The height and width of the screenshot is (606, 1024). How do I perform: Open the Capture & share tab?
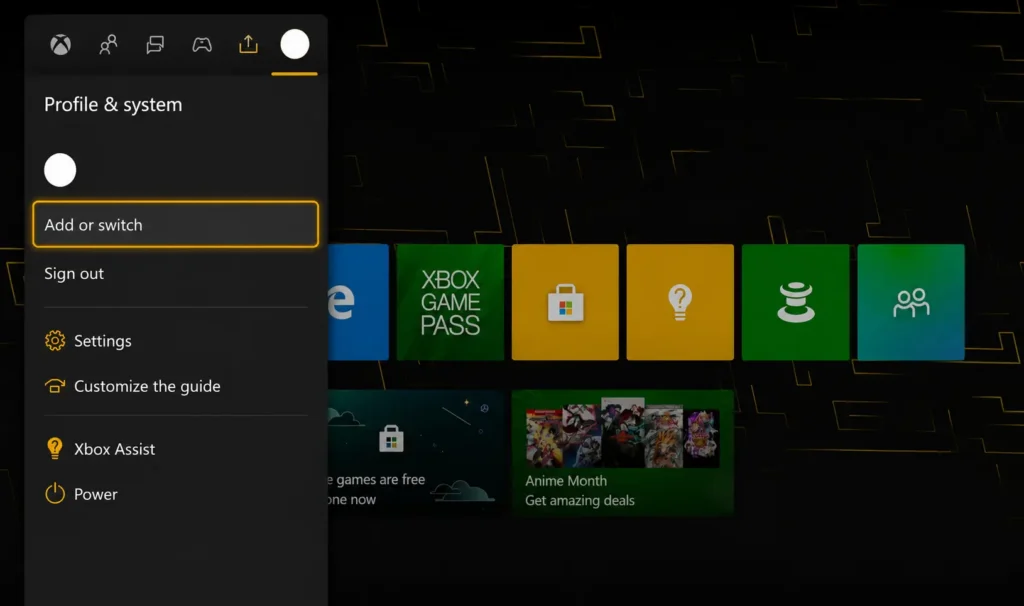click(248, 44)
